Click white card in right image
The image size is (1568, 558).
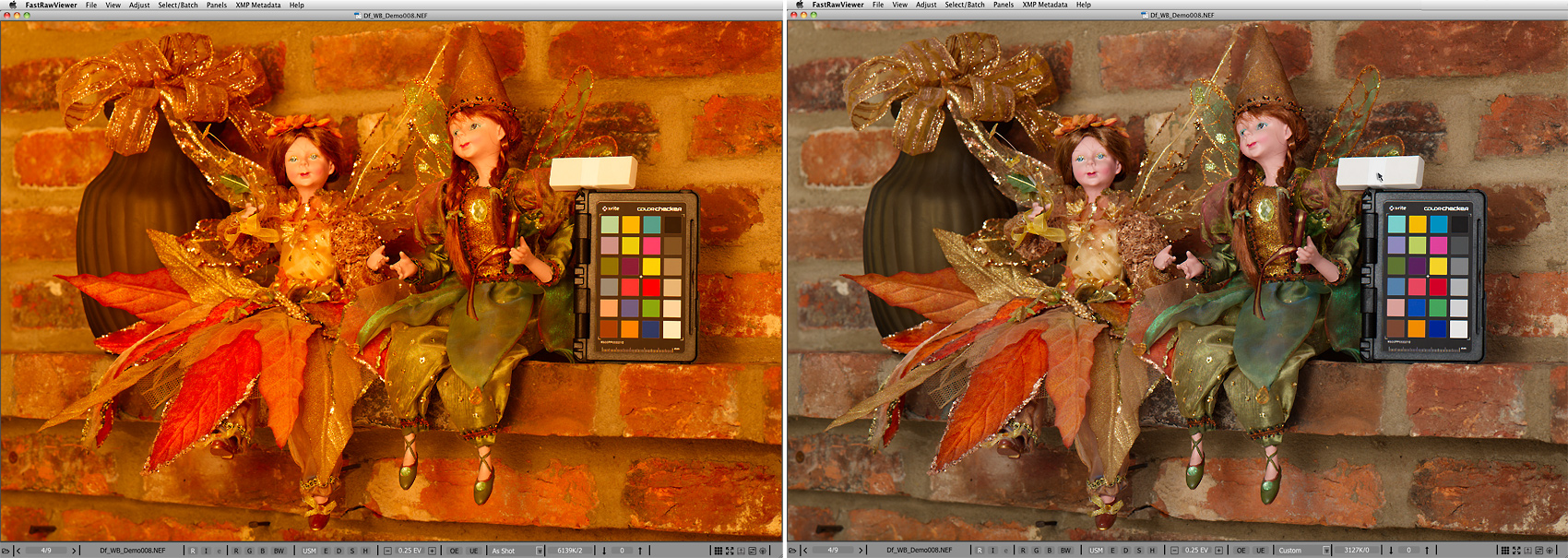click(1378, 172)
